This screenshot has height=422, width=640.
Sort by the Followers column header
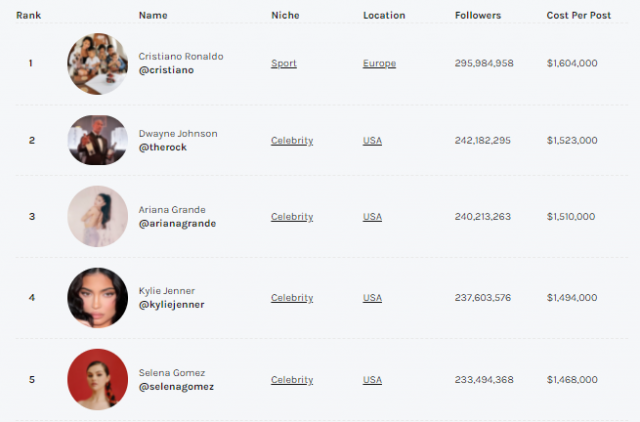(x=478, y=16)
